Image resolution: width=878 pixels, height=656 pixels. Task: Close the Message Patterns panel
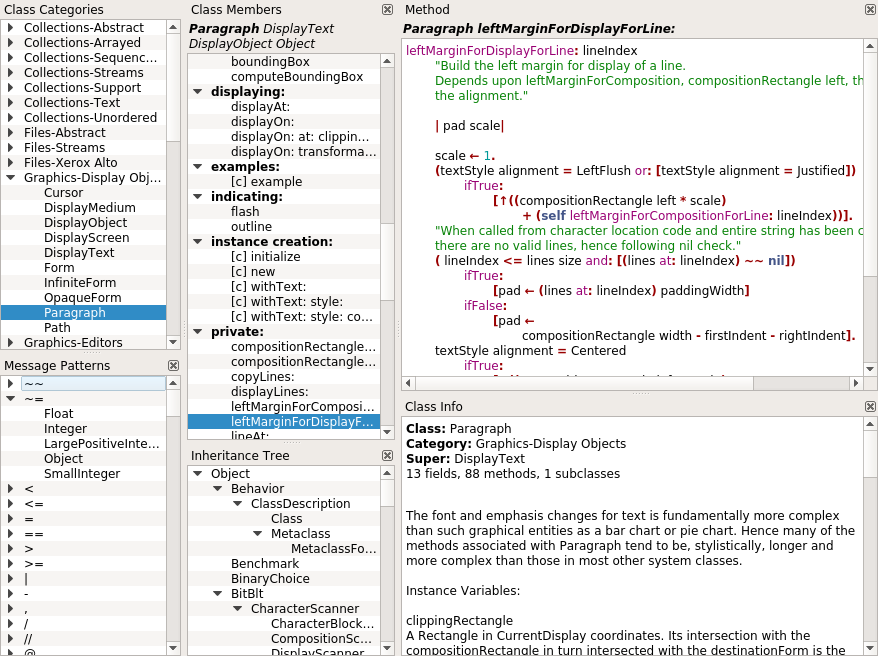(174, 366)
